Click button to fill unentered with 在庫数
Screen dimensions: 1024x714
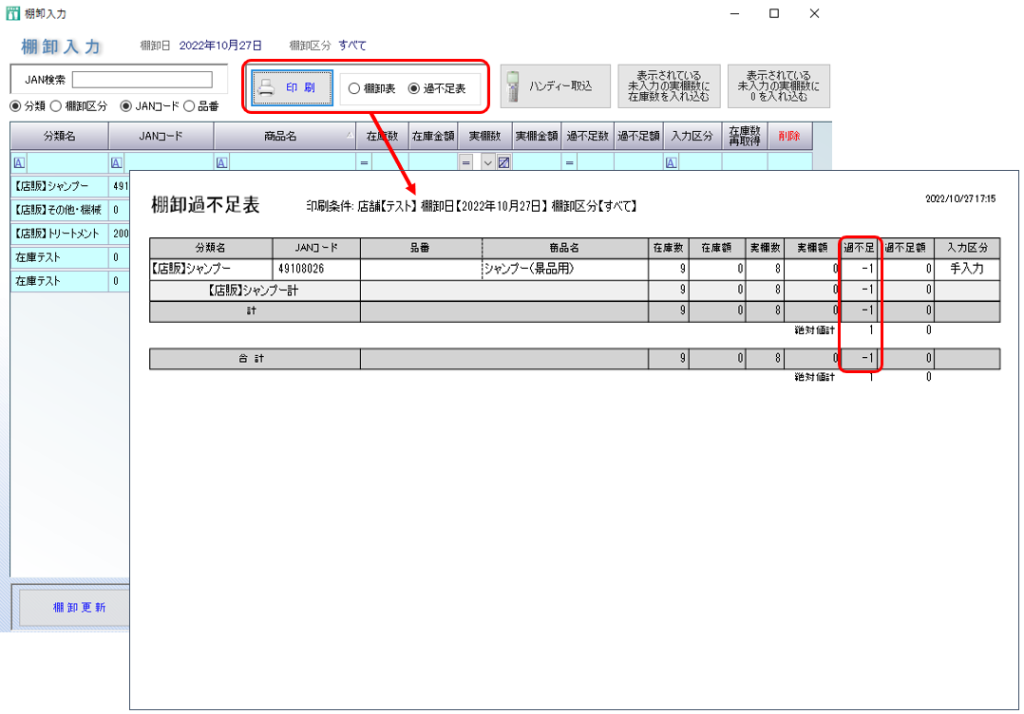click(669, 86)
